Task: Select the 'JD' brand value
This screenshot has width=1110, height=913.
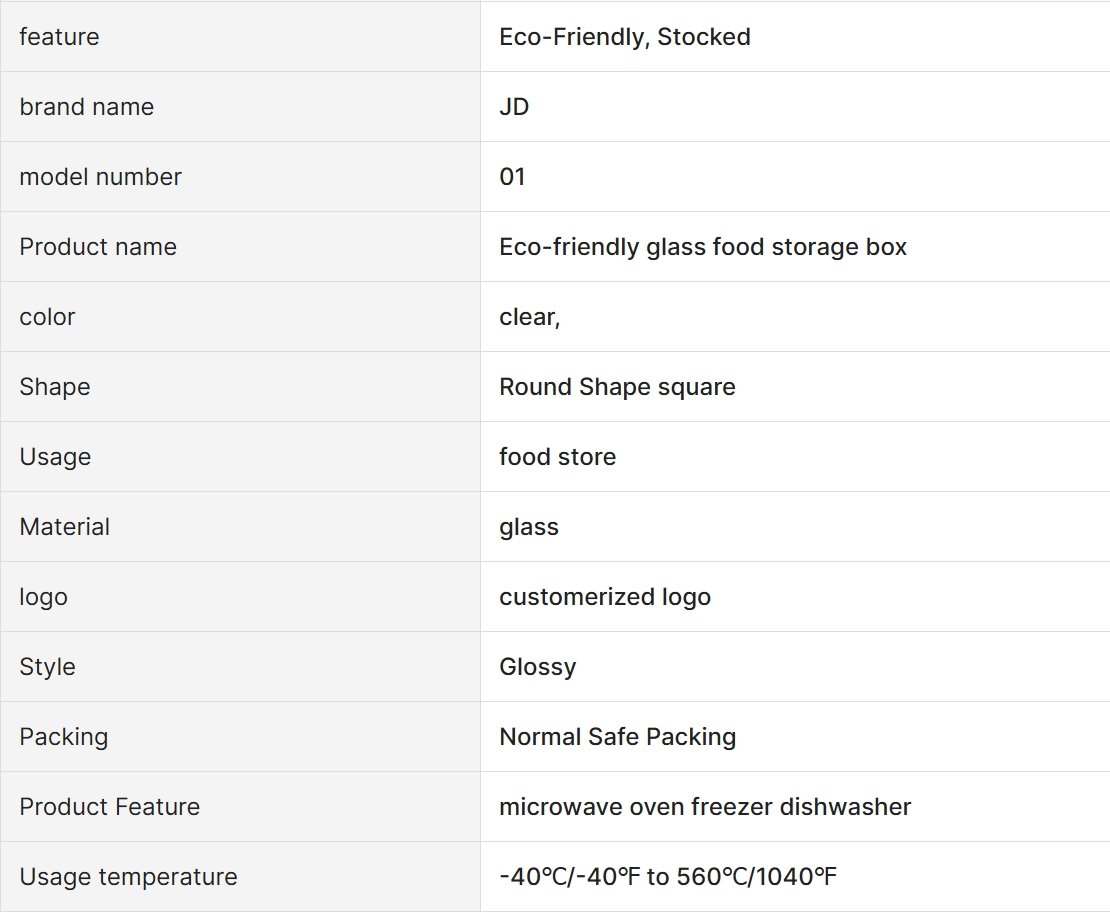Action: click(514, 107)
